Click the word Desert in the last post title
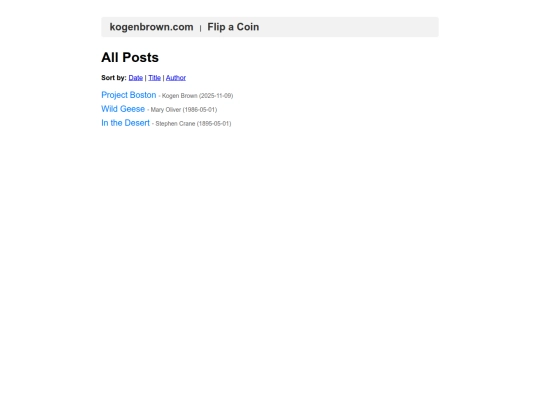Image resolution: width=540 pixels, height=405 pixels. [137, 123]
